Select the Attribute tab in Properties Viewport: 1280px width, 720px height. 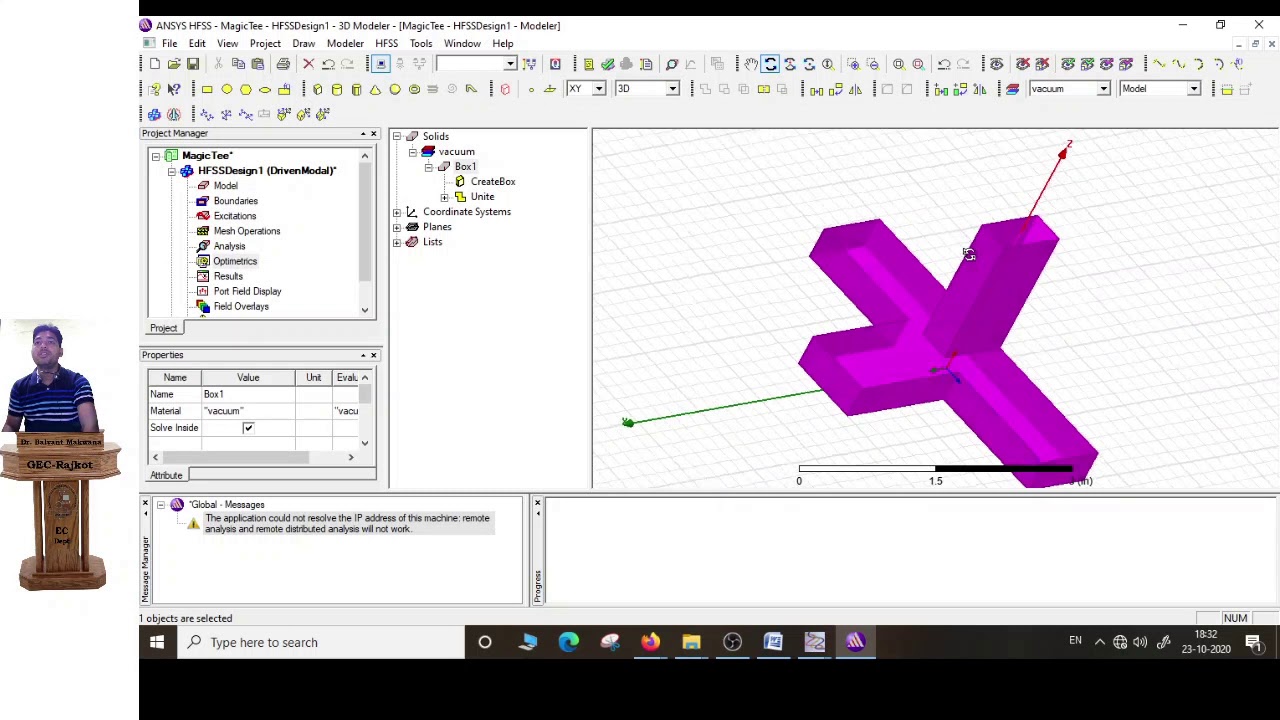click(x=166, y=475)
